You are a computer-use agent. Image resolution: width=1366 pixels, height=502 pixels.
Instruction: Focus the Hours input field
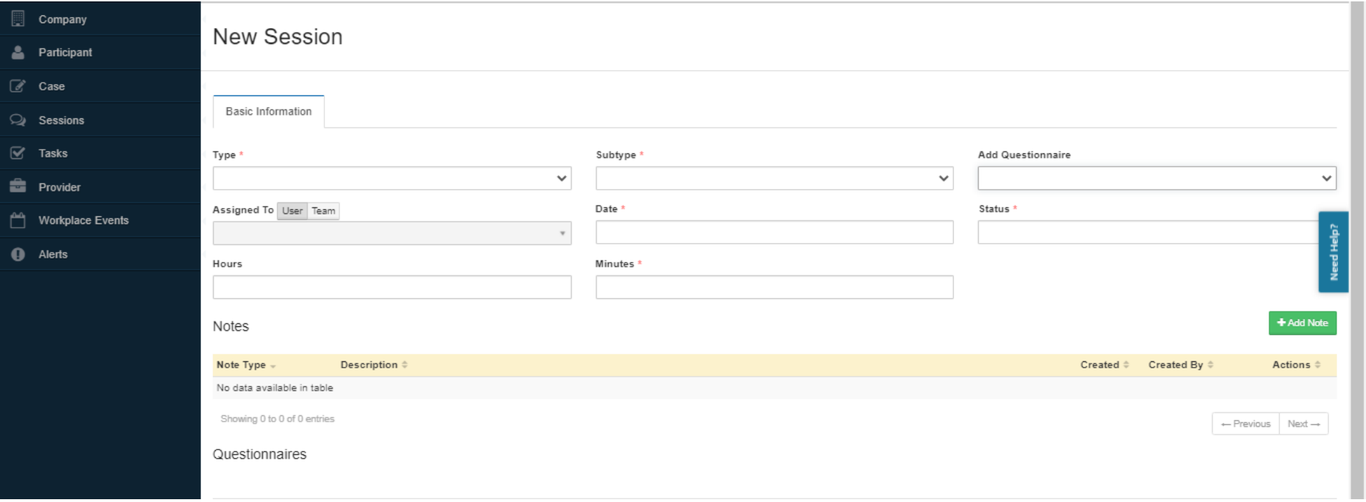(392, 287)
